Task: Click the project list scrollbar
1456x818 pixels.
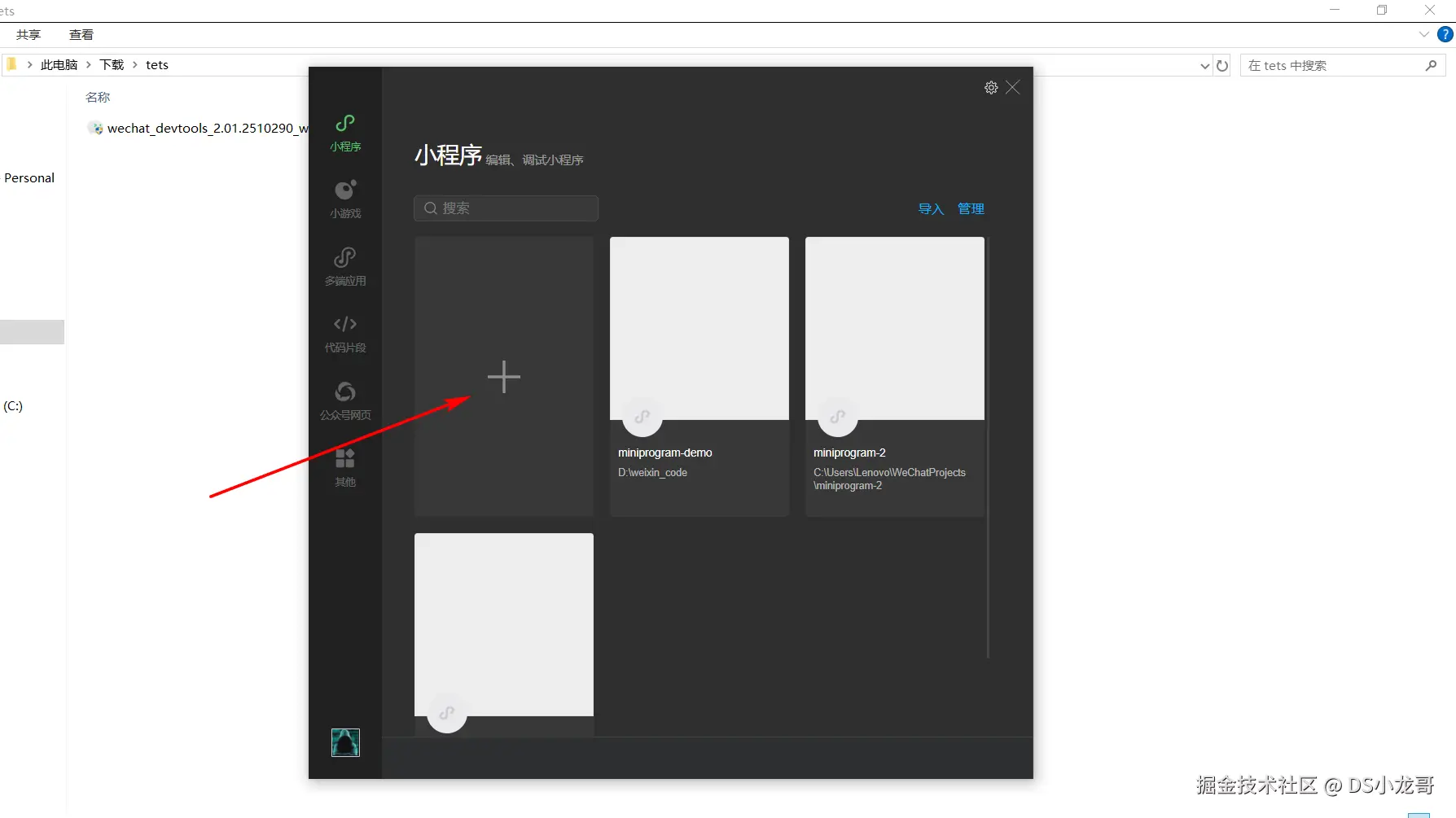Action: click(988, 448)
